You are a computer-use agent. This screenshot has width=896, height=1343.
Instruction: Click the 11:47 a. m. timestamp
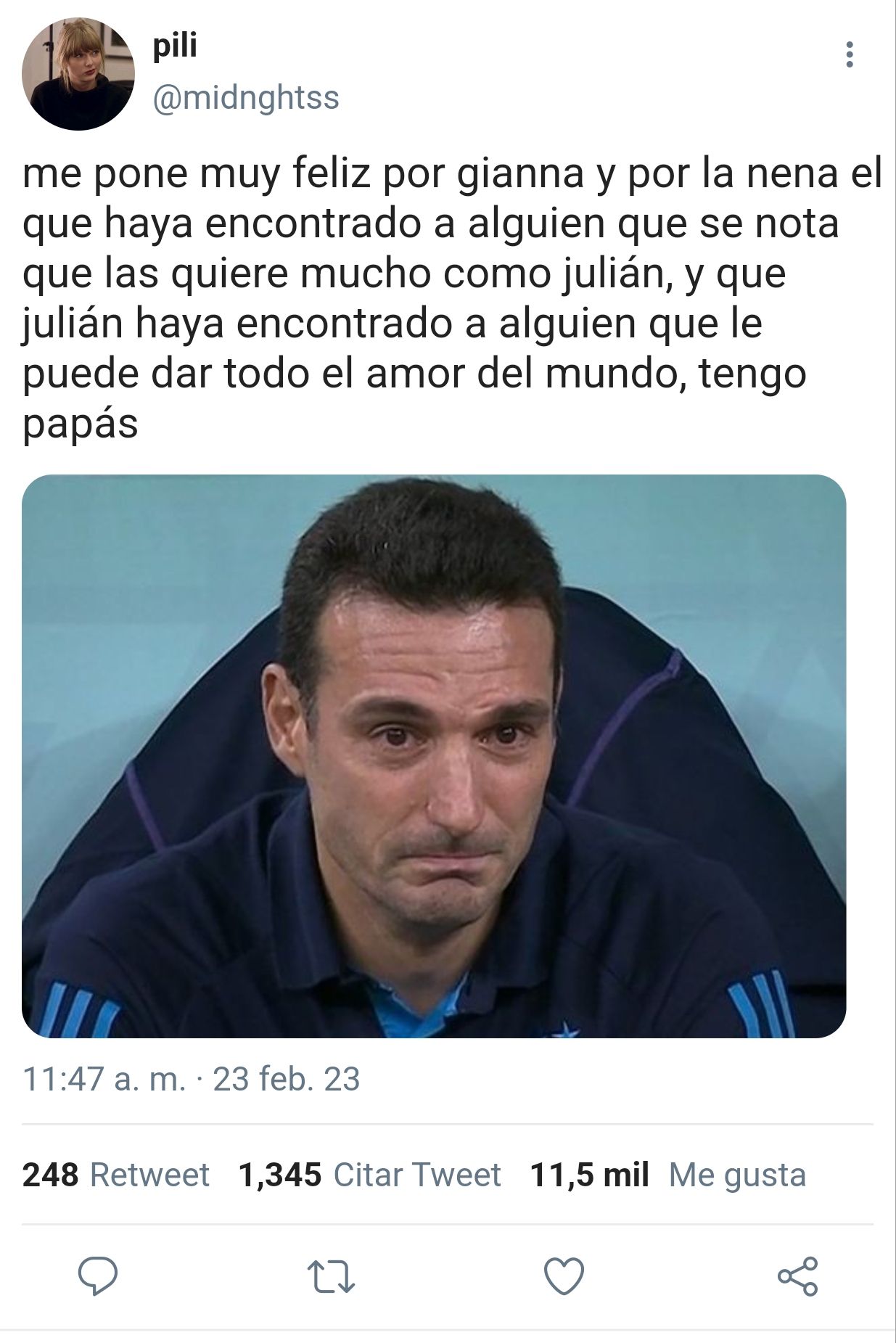pos(104,1079)
